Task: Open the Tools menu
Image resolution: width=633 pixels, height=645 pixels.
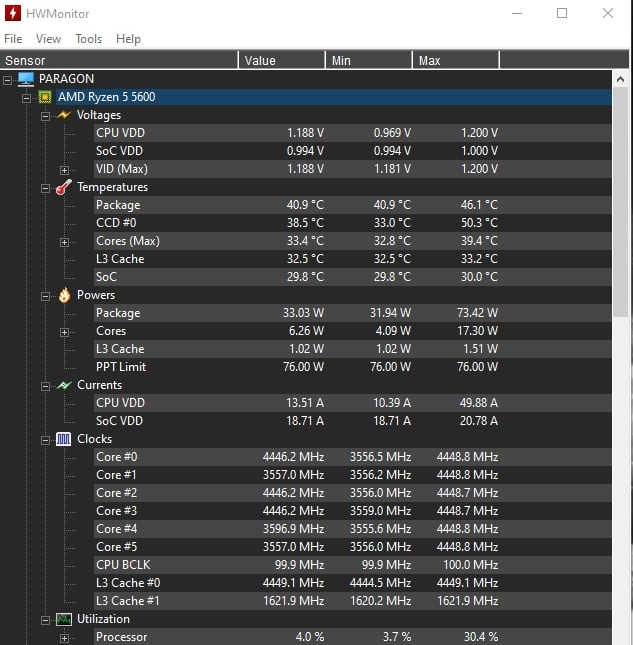Action: pos(88,39)
